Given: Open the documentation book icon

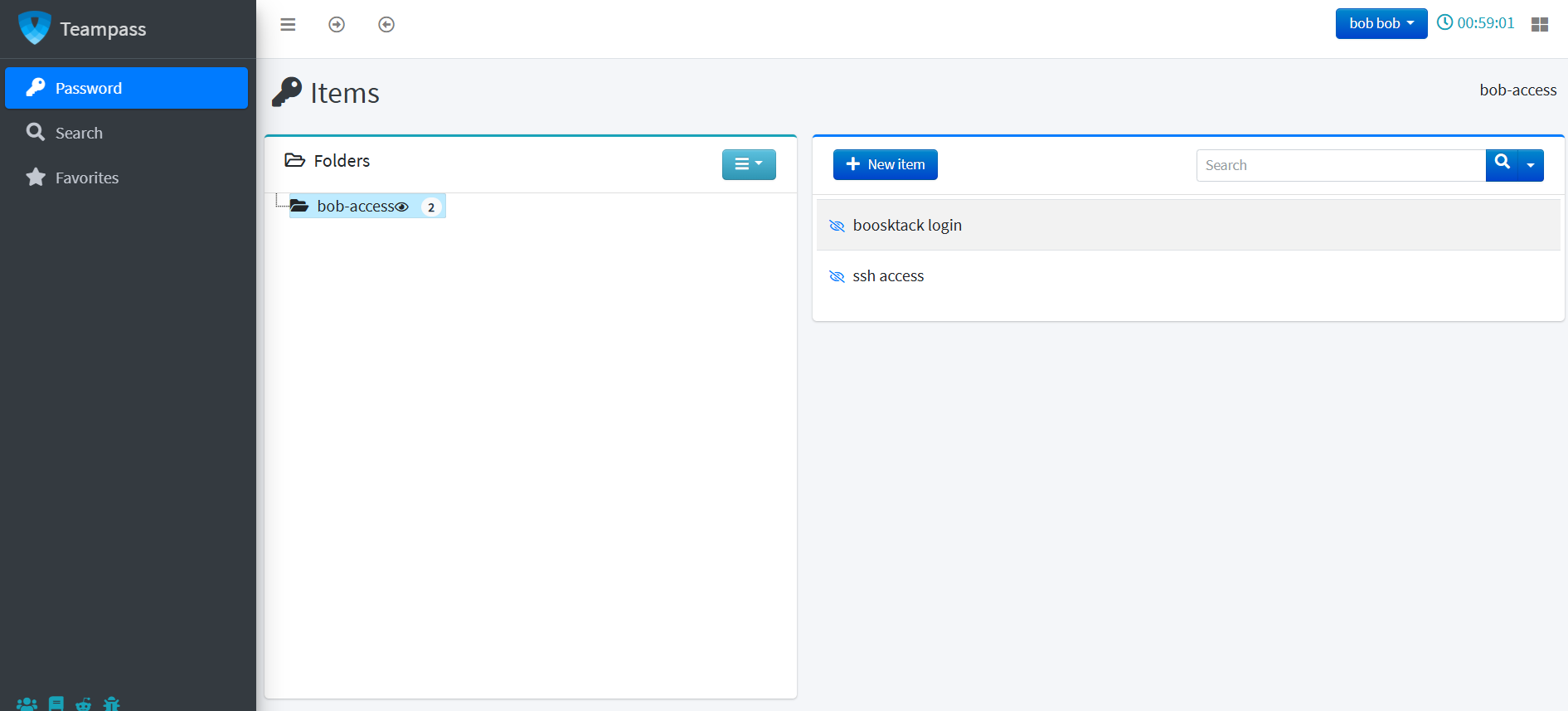Looking at the screenshot, I should [56, 704].
